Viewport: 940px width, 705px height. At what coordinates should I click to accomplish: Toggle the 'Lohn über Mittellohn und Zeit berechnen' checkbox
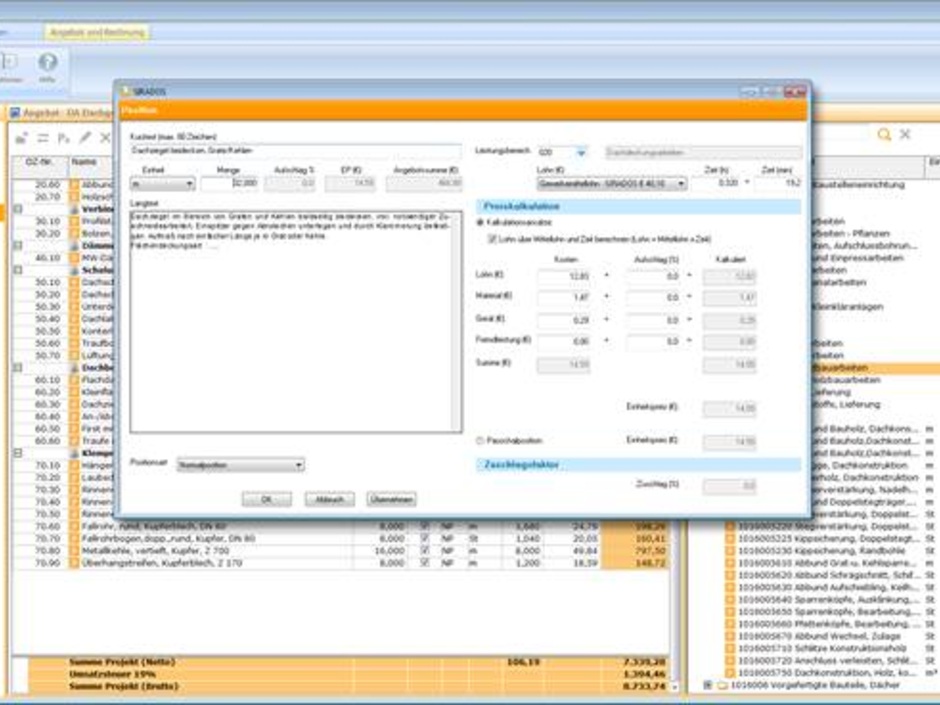click(492, 240)
